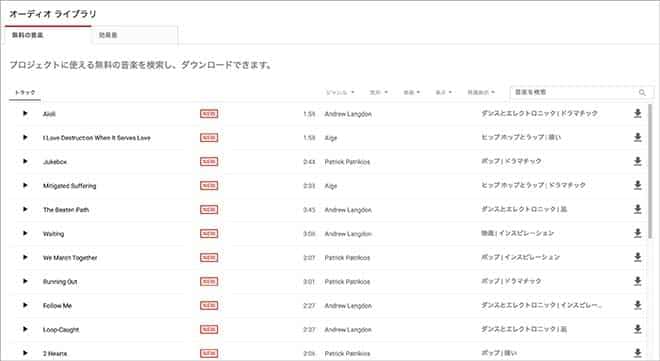Screen dimensions: 660x361
Task: Click the genre text on the Follow Me row
Action: pos(542,305)
